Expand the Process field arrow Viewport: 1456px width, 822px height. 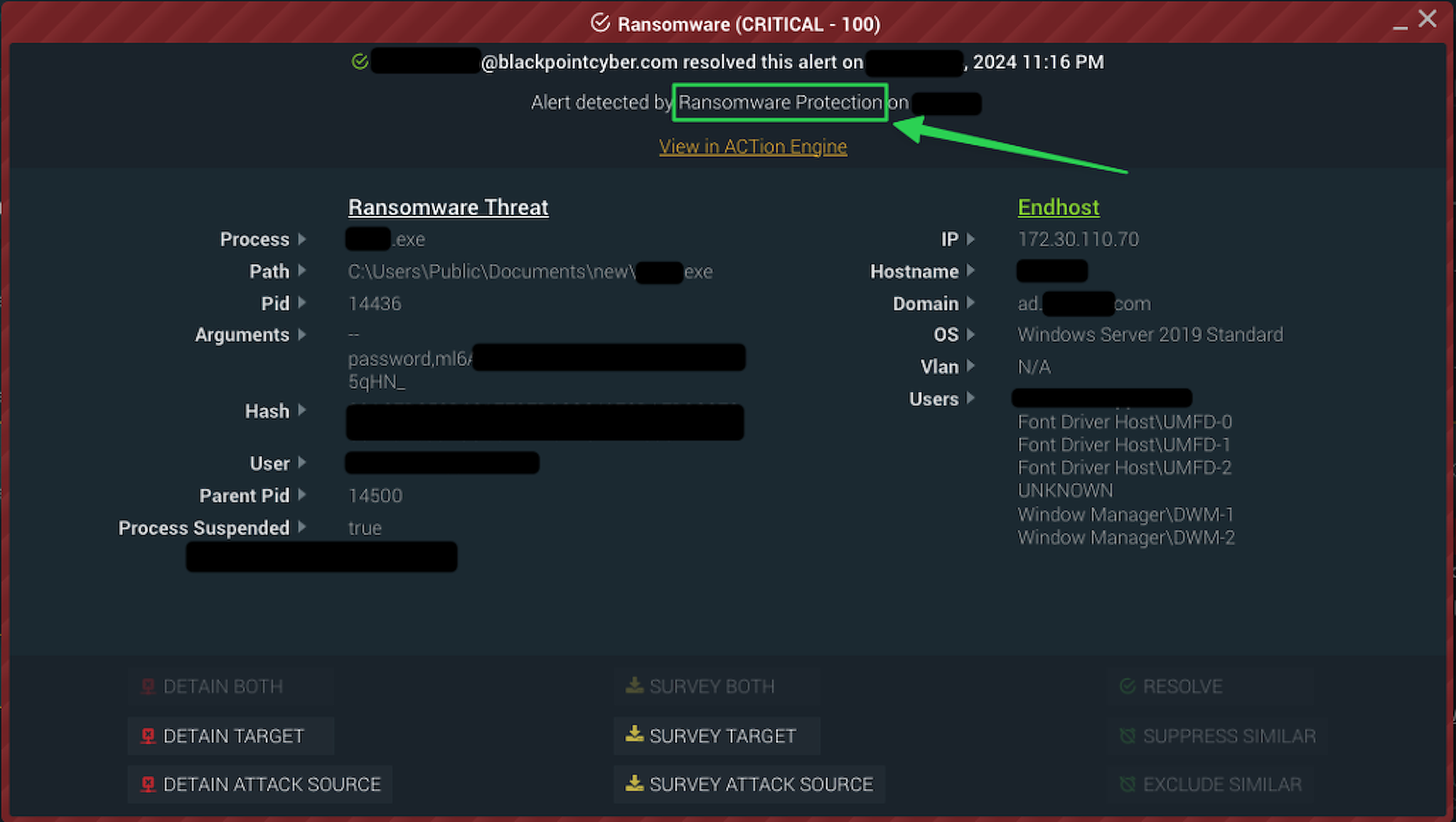[x=302, y=239]
